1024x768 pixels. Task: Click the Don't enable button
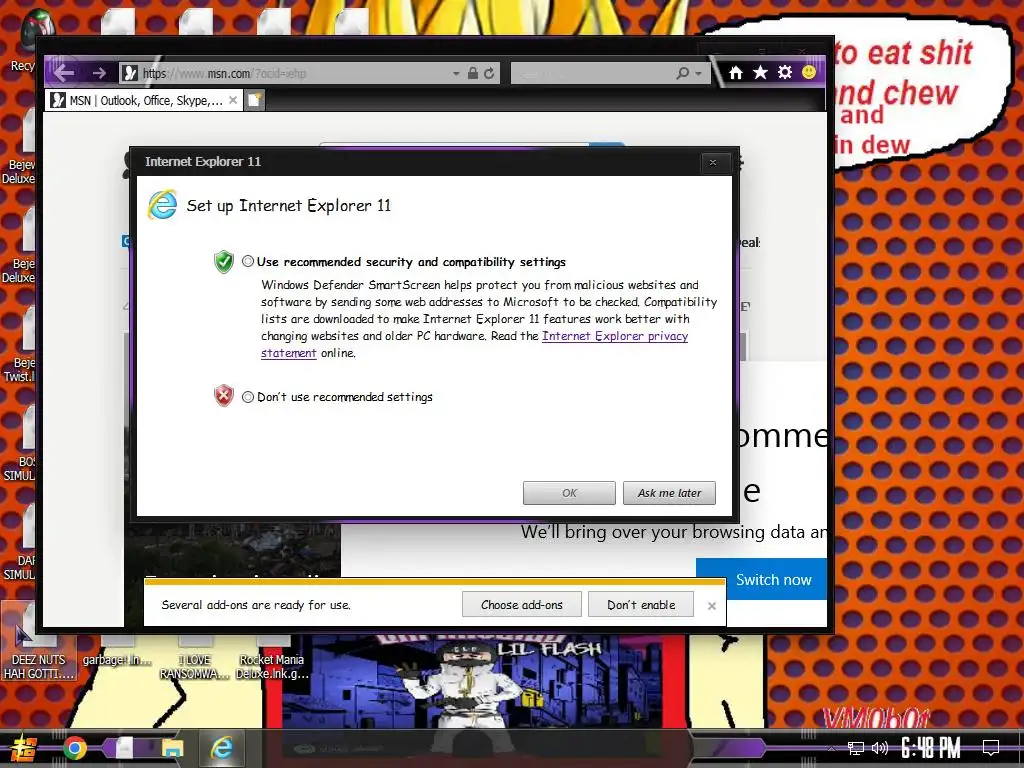[641, 605]
